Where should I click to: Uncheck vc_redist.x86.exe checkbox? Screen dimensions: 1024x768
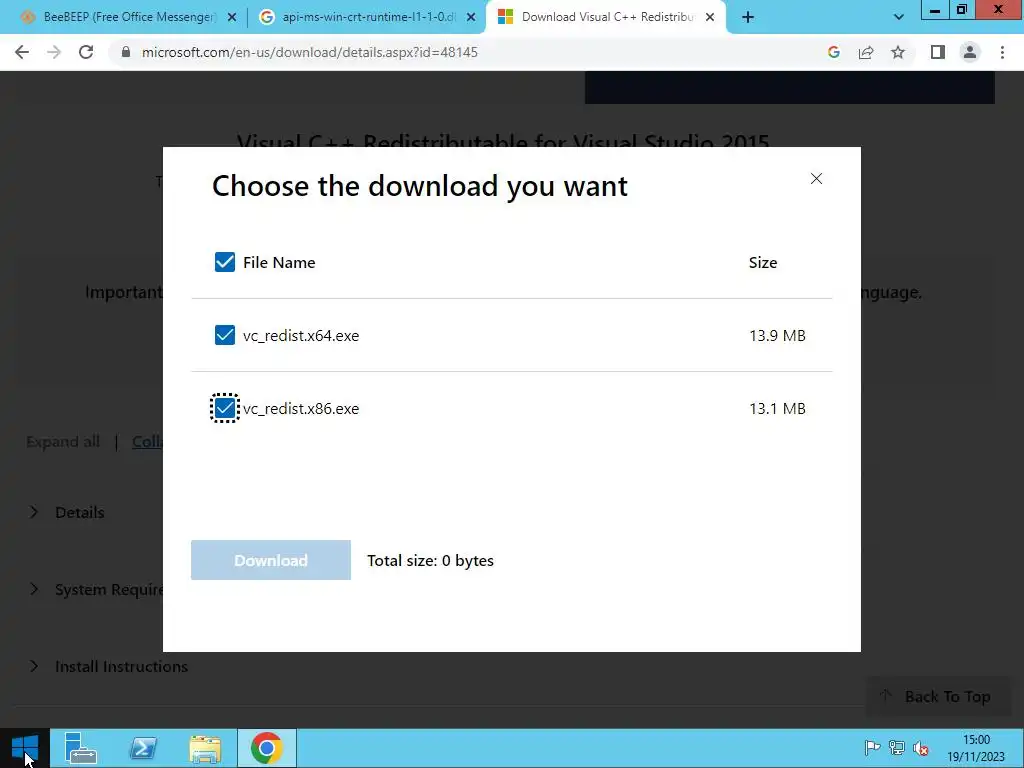[x=225, y=408]
